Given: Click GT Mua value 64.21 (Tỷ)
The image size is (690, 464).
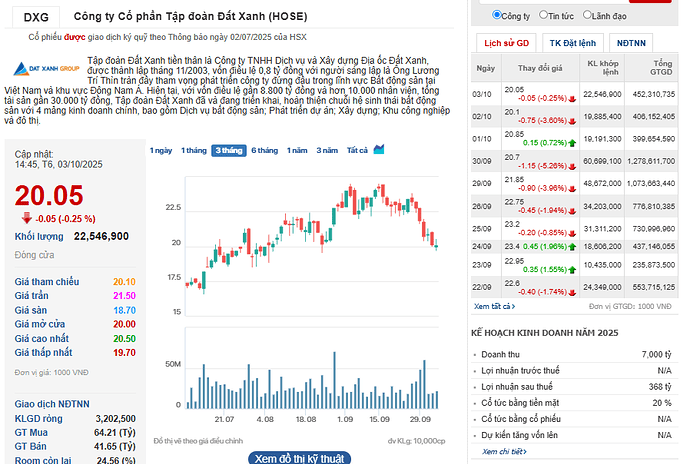Looking at the screenshot, I should coord(114,433).
